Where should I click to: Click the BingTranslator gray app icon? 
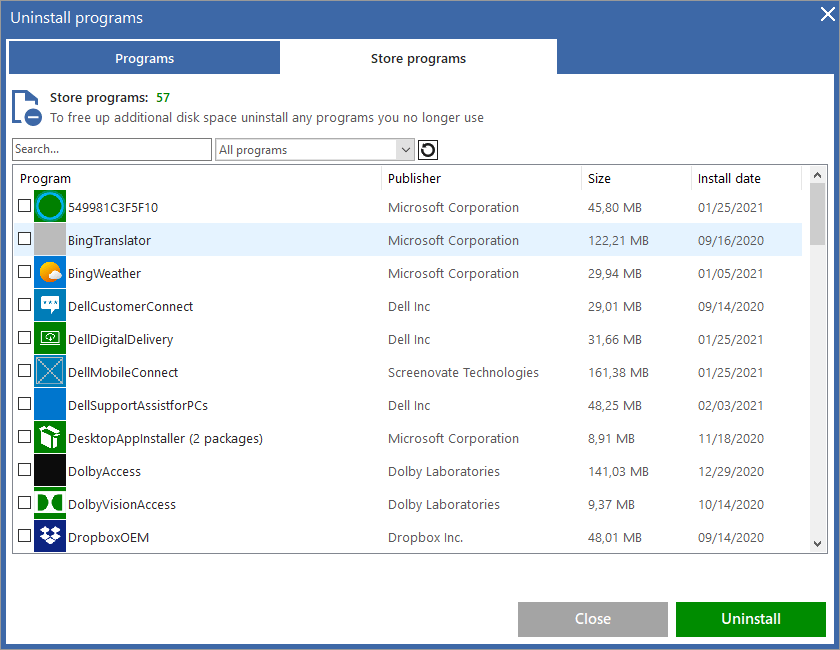coord(50,240)
